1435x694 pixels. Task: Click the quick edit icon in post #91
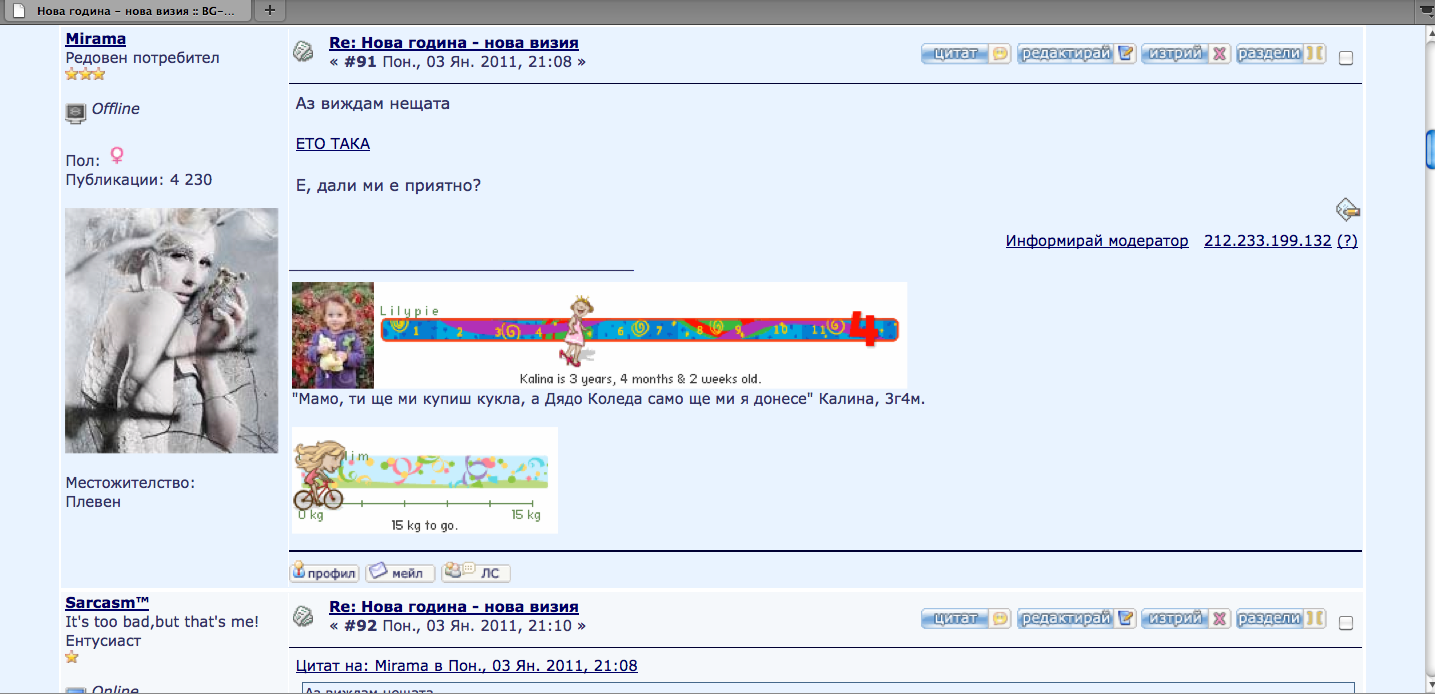tap(1347, 209)
